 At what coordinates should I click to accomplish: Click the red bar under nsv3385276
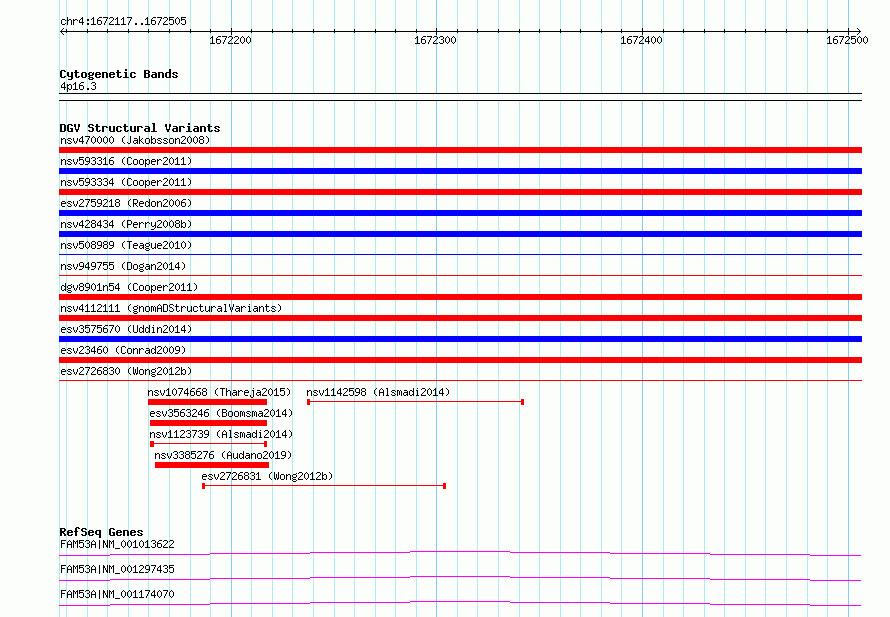coord(212,465)
